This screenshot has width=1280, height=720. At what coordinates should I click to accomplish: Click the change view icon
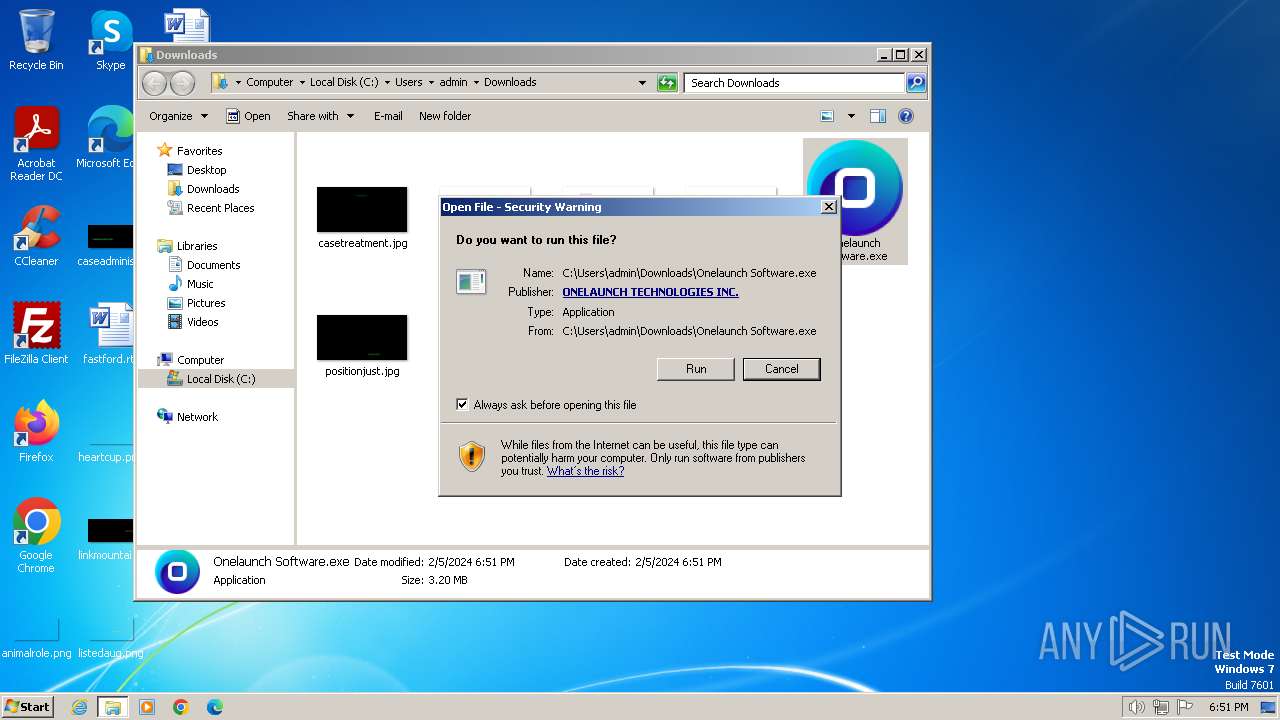click(x=827, y=116)
